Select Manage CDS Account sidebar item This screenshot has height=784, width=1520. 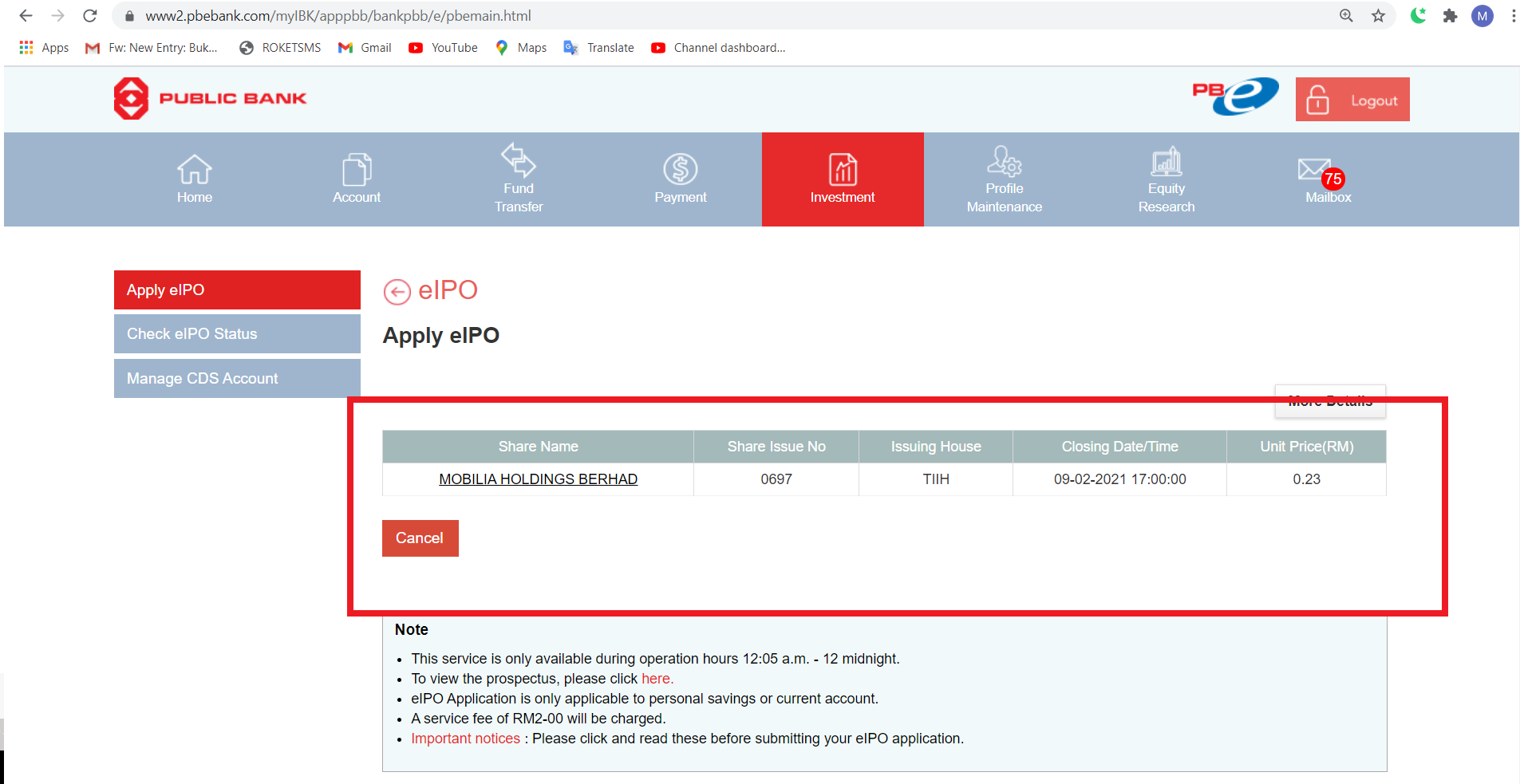coord(237,379)
